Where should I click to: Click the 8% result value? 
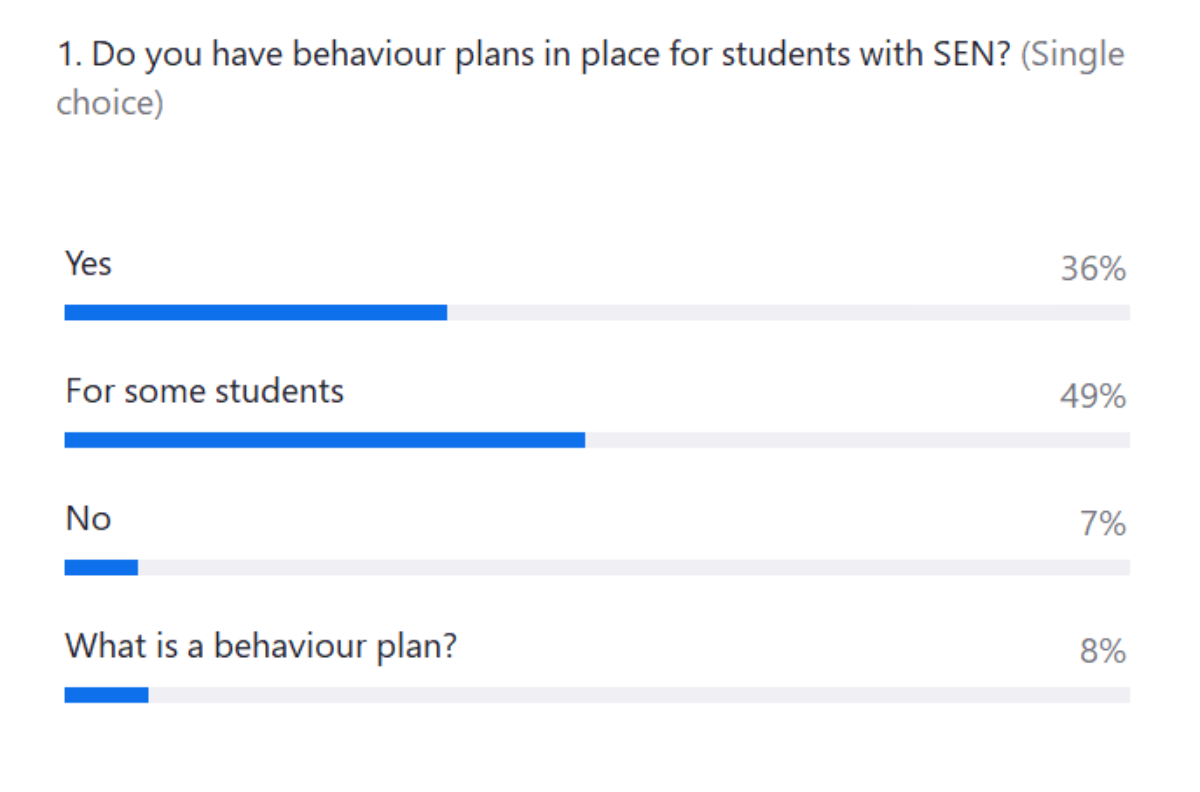(x=1103, y=652)
